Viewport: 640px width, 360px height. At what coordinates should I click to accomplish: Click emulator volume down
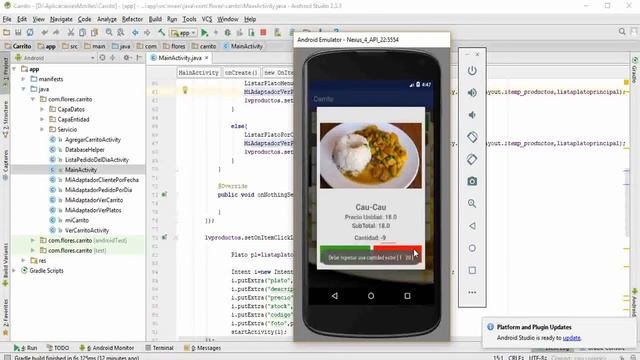point(472,115)
